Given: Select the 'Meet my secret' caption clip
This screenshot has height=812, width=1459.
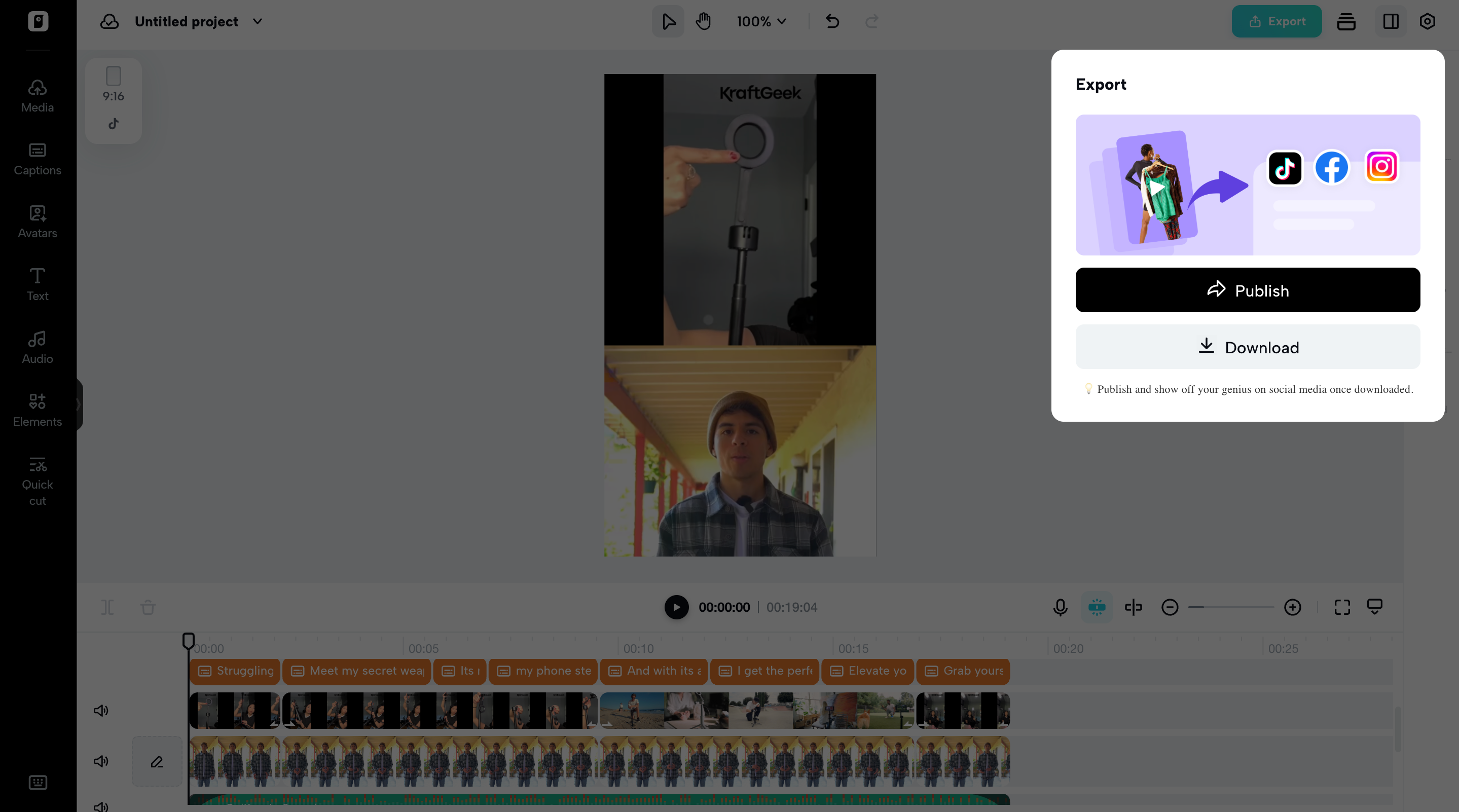Looking at the screenshot, I should 356,671.
